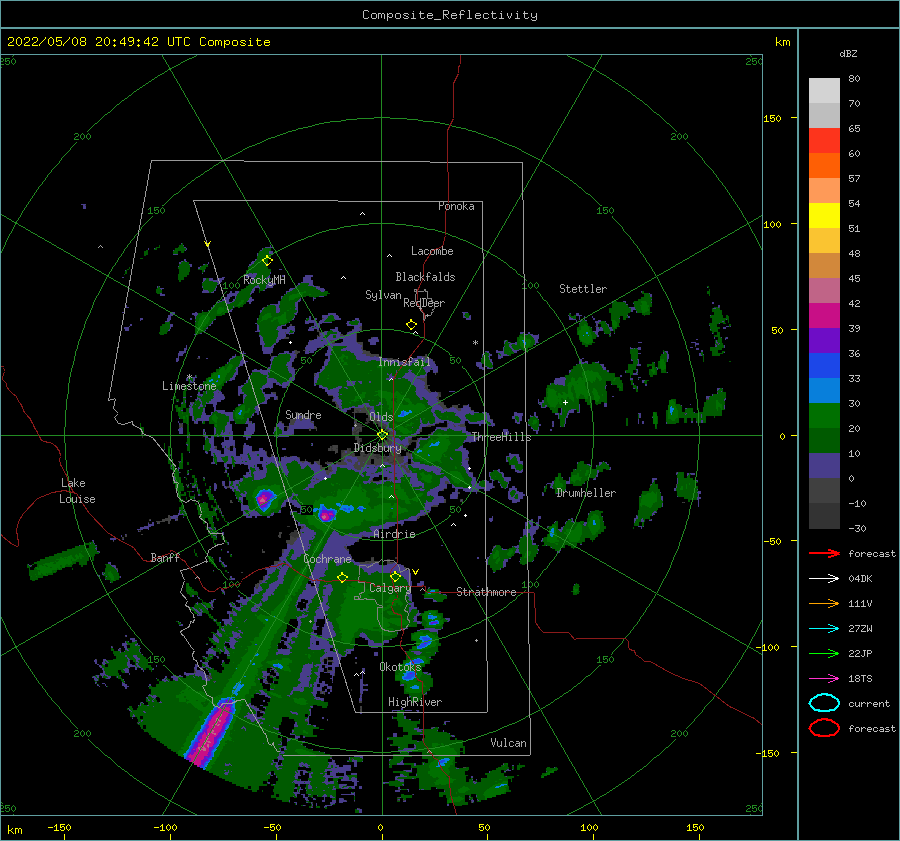Click the radar center diamond at Olds
This screenshot has height=841, width=900.
pos(382,435)
